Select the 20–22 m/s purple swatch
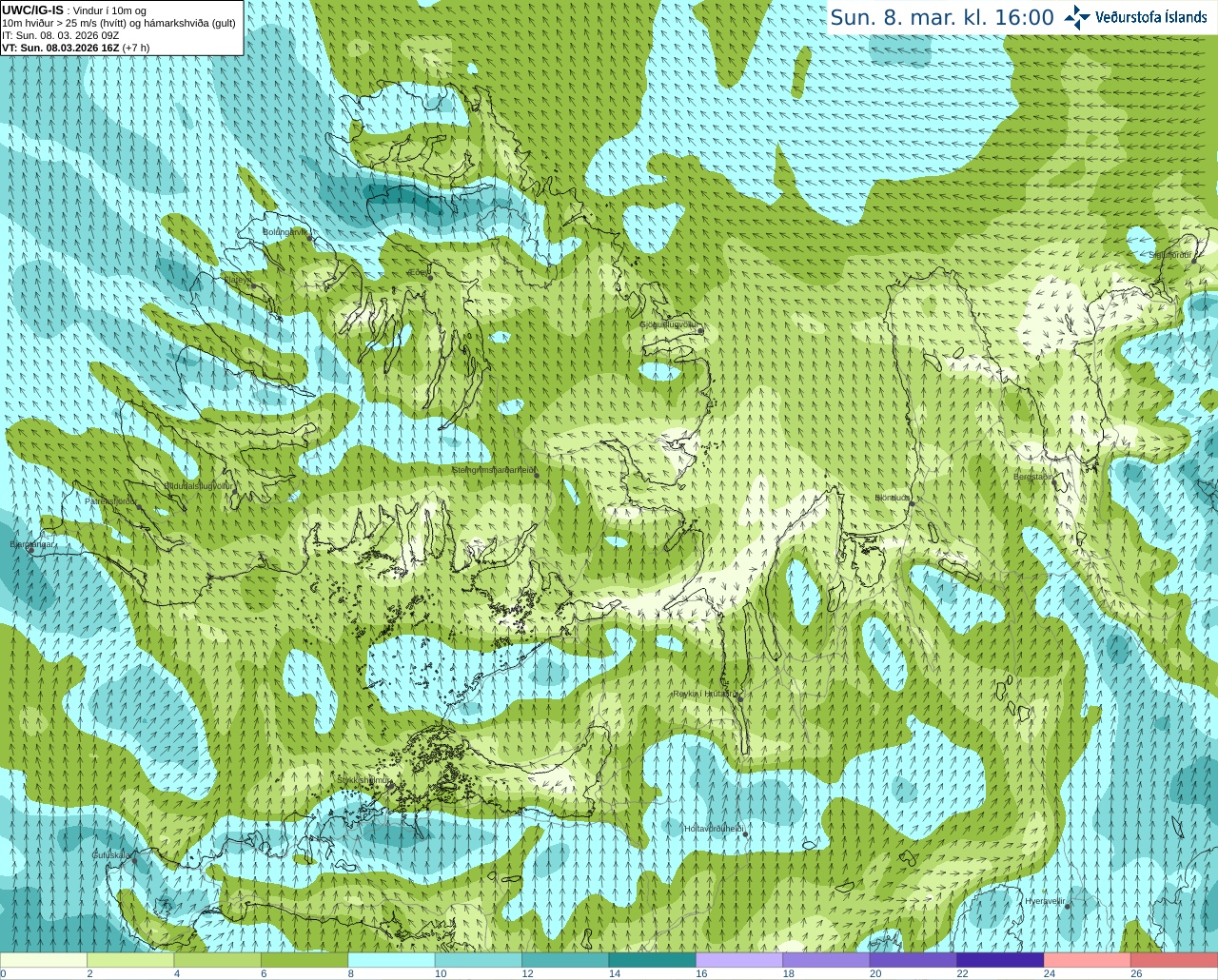Screen dimensions: 1218x980 (x=913, y=960)
